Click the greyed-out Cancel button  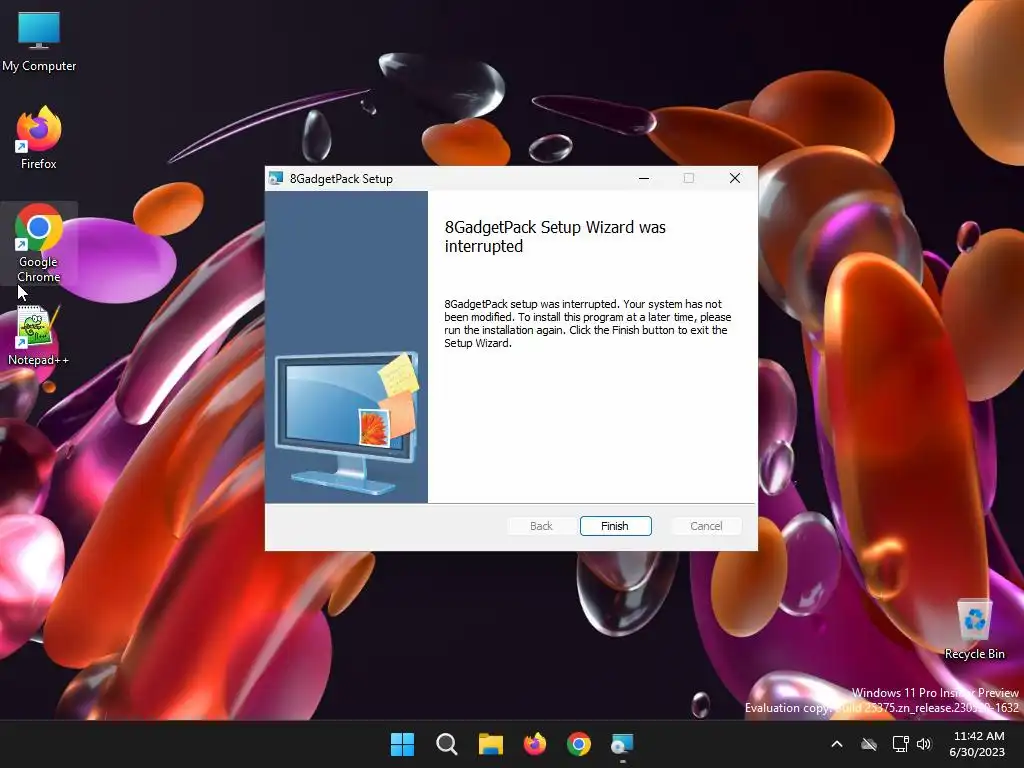click(706, 526)
